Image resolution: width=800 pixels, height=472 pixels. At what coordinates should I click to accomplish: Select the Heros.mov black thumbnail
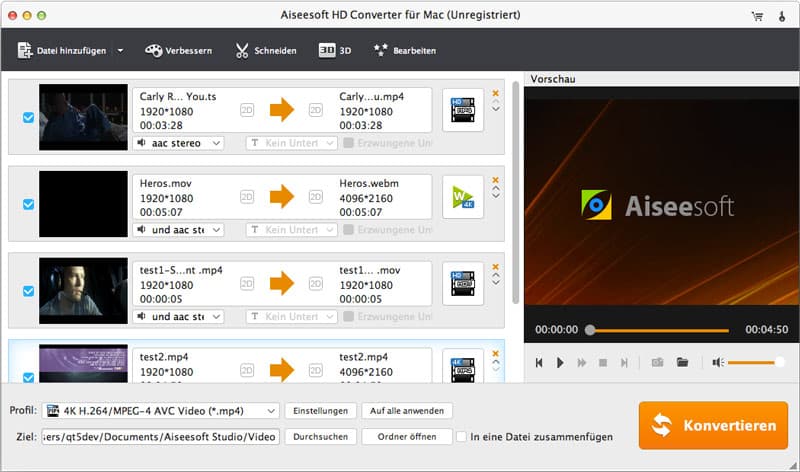[x=83, y=204]
